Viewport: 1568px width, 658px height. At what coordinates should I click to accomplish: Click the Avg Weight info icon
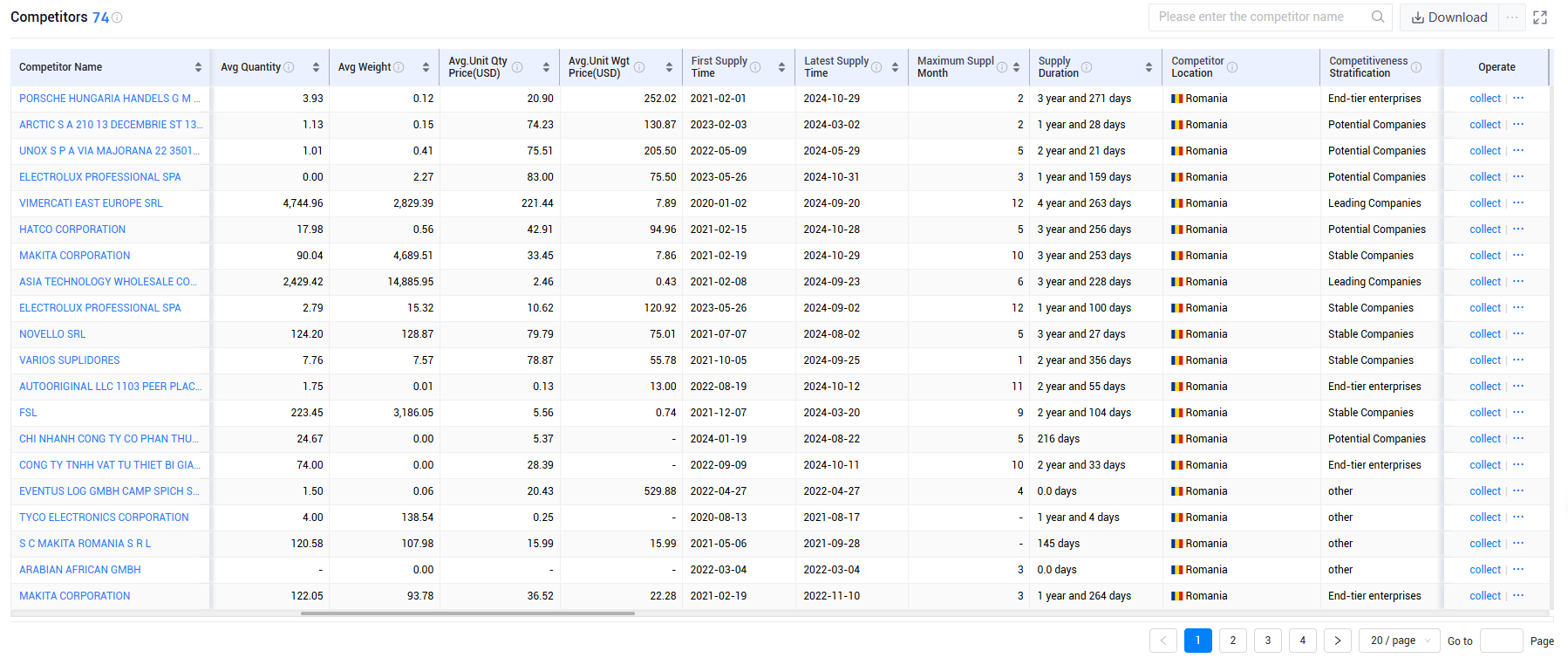399,67
